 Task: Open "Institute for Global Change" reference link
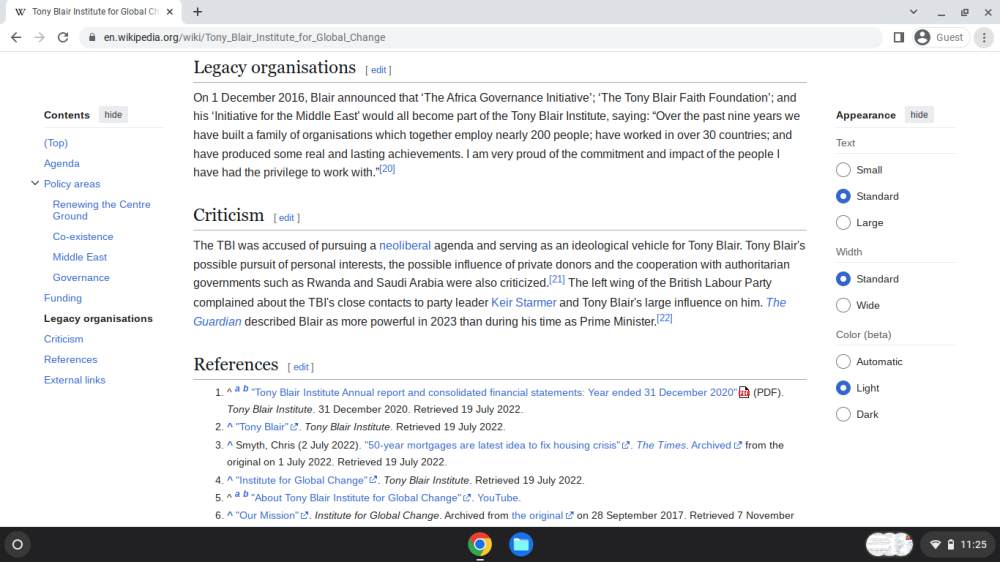pos(302,480)
